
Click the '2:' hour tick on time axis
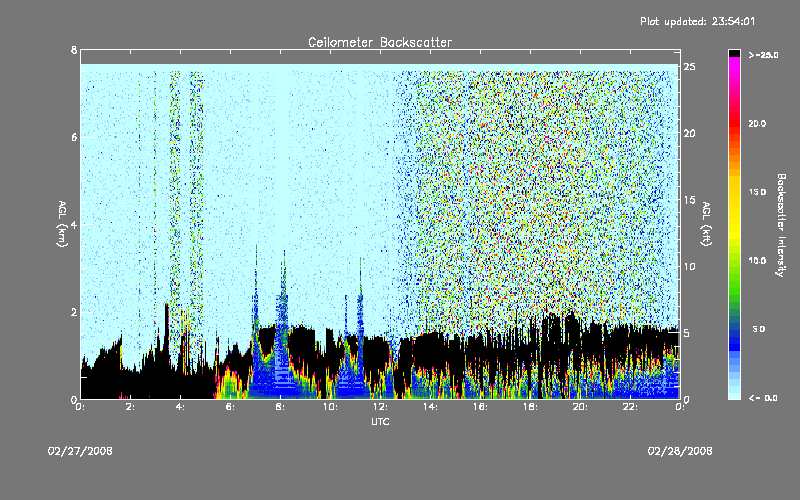click(130, 407)
